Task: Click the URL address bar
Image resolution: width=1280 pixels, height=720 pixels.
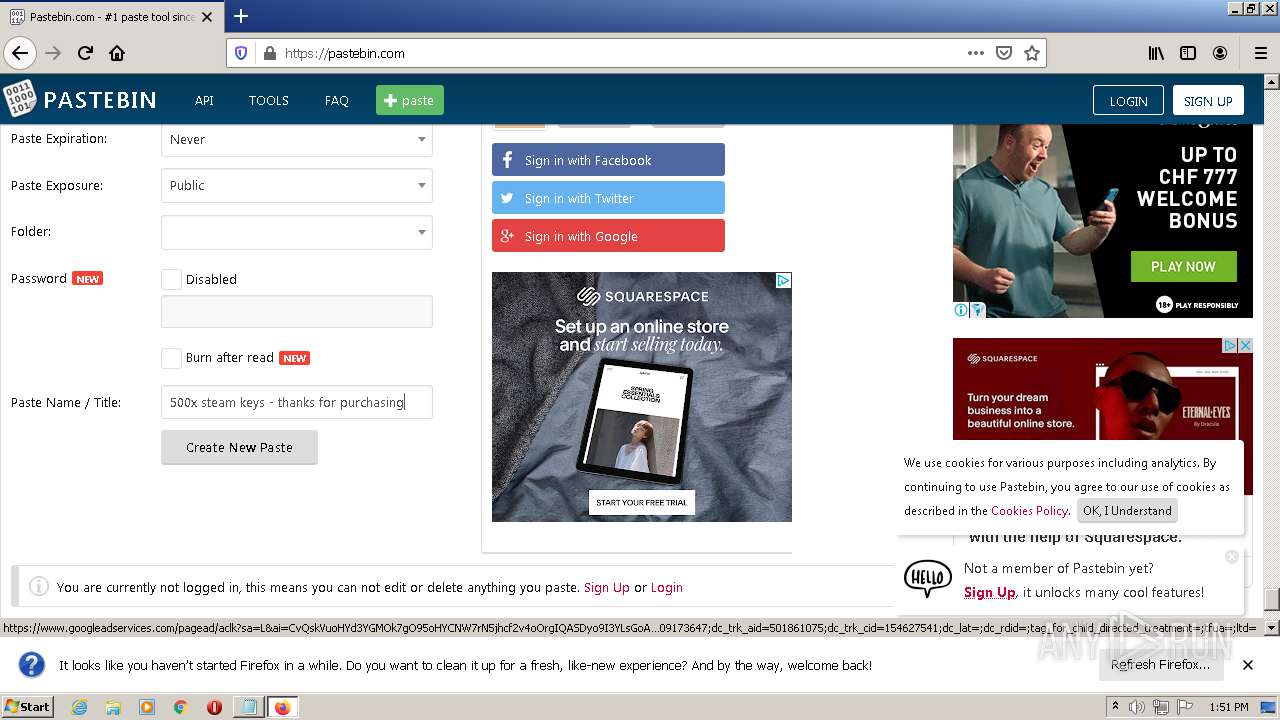Action: click(x=620, y=53)
